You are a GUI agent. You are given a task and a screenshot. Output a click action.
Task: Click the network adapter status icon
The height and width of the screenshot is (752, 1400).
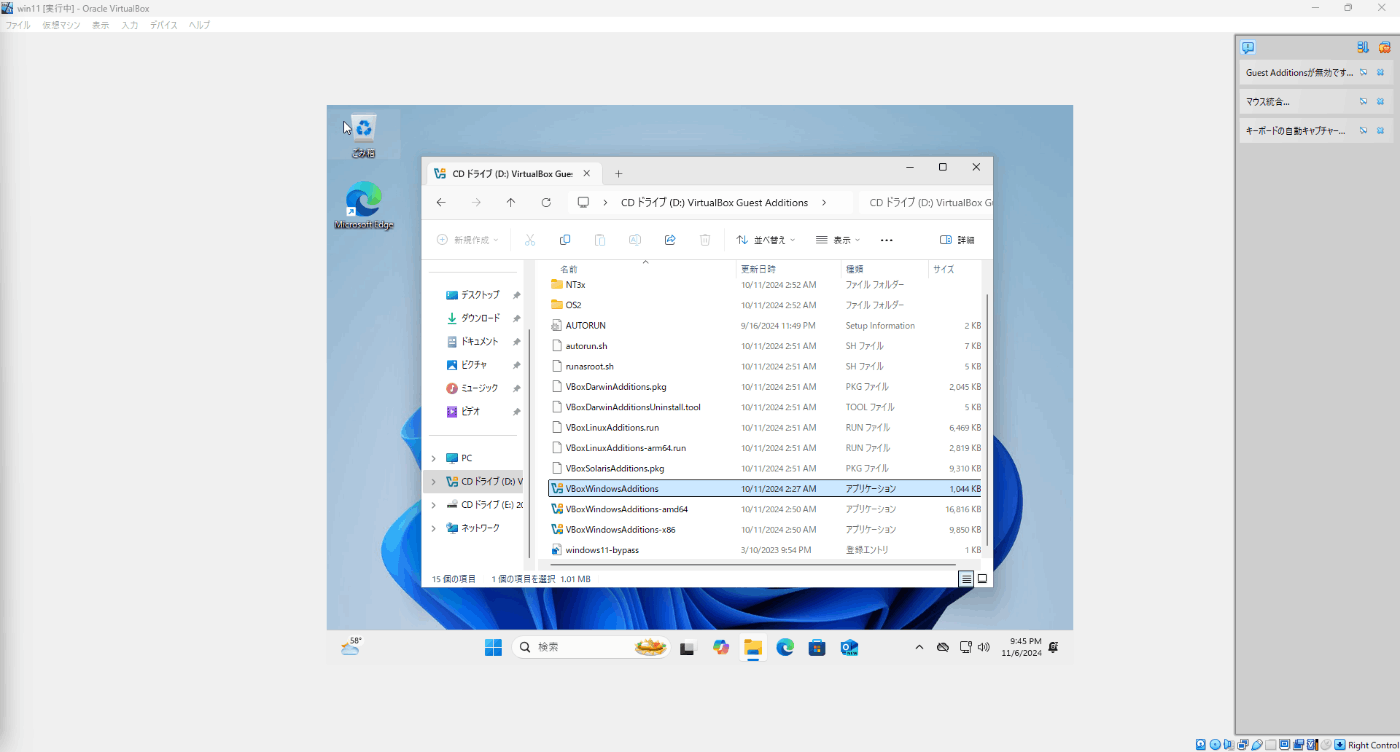pos(1242,745)
